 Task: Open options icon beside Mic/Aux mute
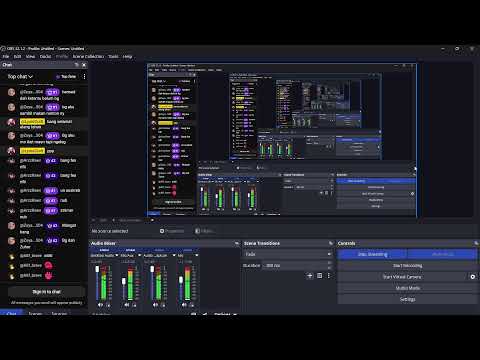point(134,305)
